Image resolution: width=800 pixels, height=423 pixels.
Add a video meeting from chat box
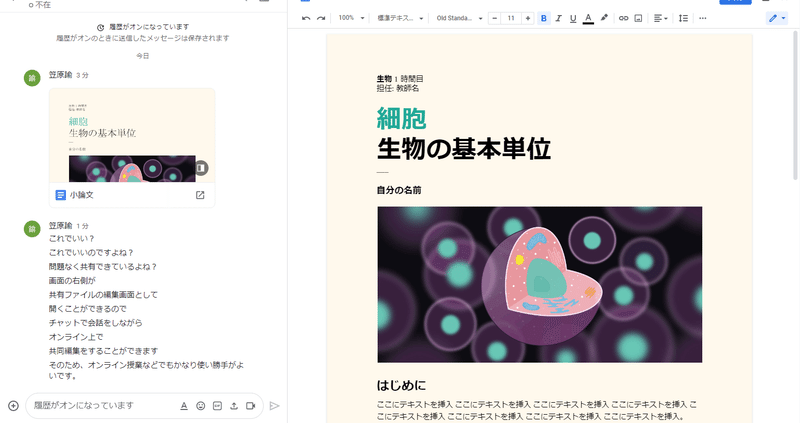[251, 406]
